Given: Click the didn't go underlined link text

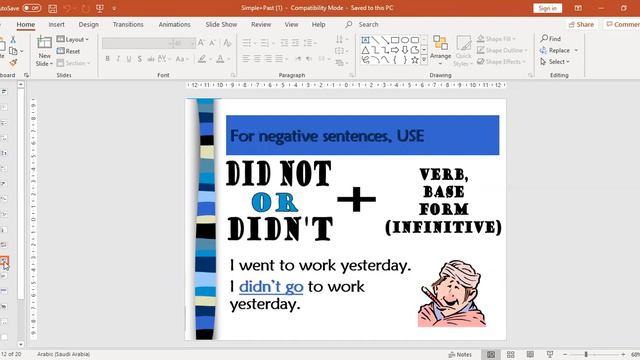Looking at the screenshot, I should pyautogui.click(x=271, y=287).
